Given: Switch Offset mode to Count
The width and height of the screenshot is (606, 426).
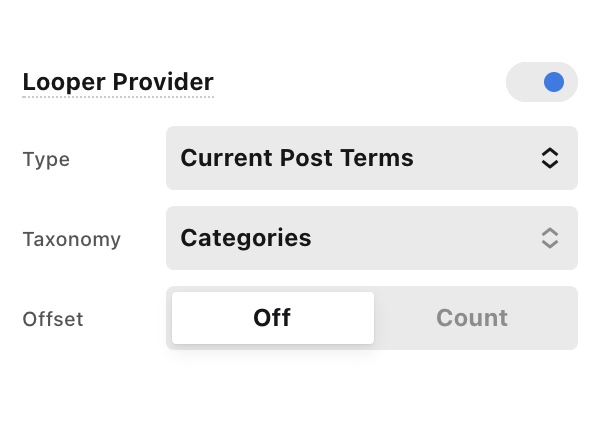Looking at the screenshot, I should coord(472,318).
